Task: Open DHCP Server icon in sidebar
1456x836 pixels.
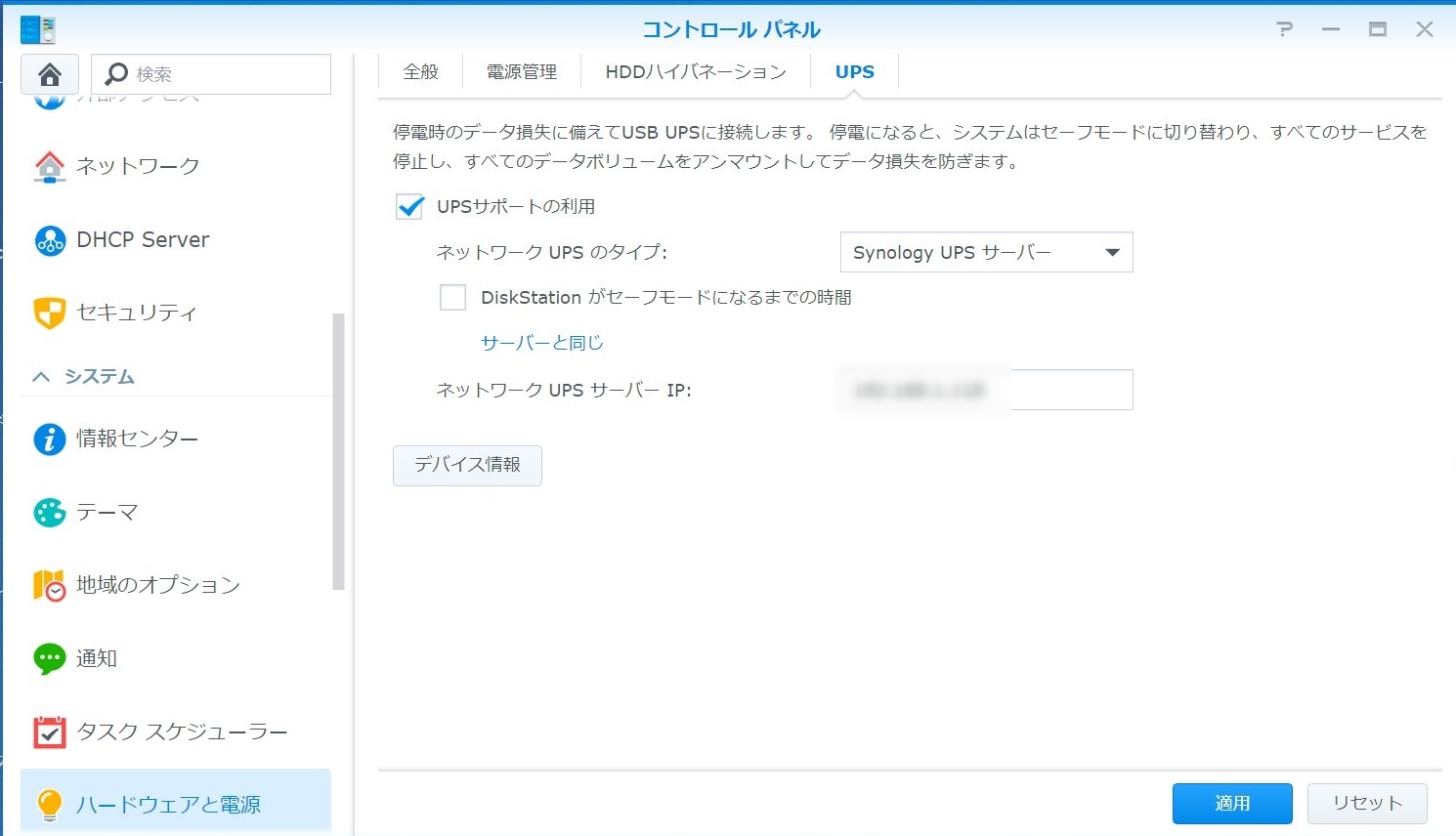Action: click(x=50, y=240)
